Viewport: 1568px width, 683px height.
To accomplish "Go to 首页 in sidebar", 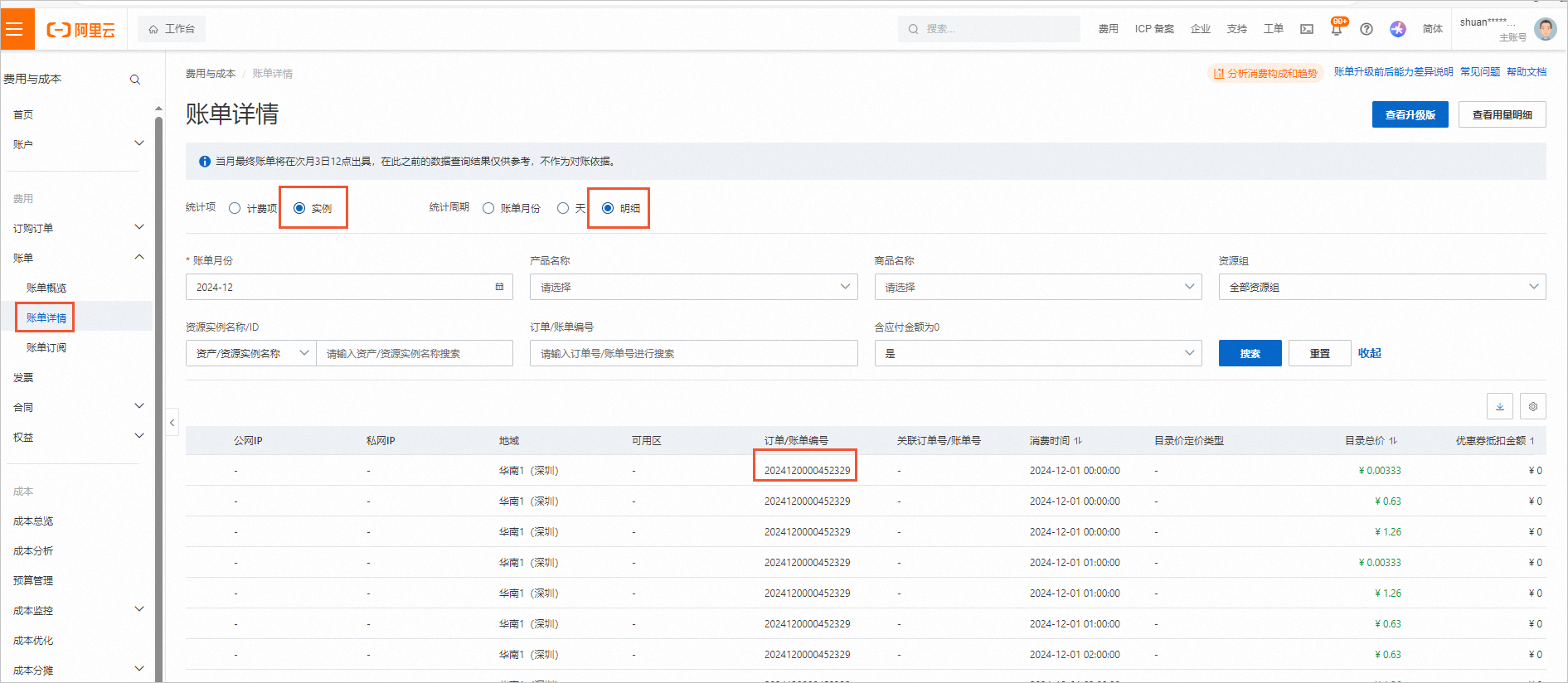I will pyautogui.click(x=23, y=114).
